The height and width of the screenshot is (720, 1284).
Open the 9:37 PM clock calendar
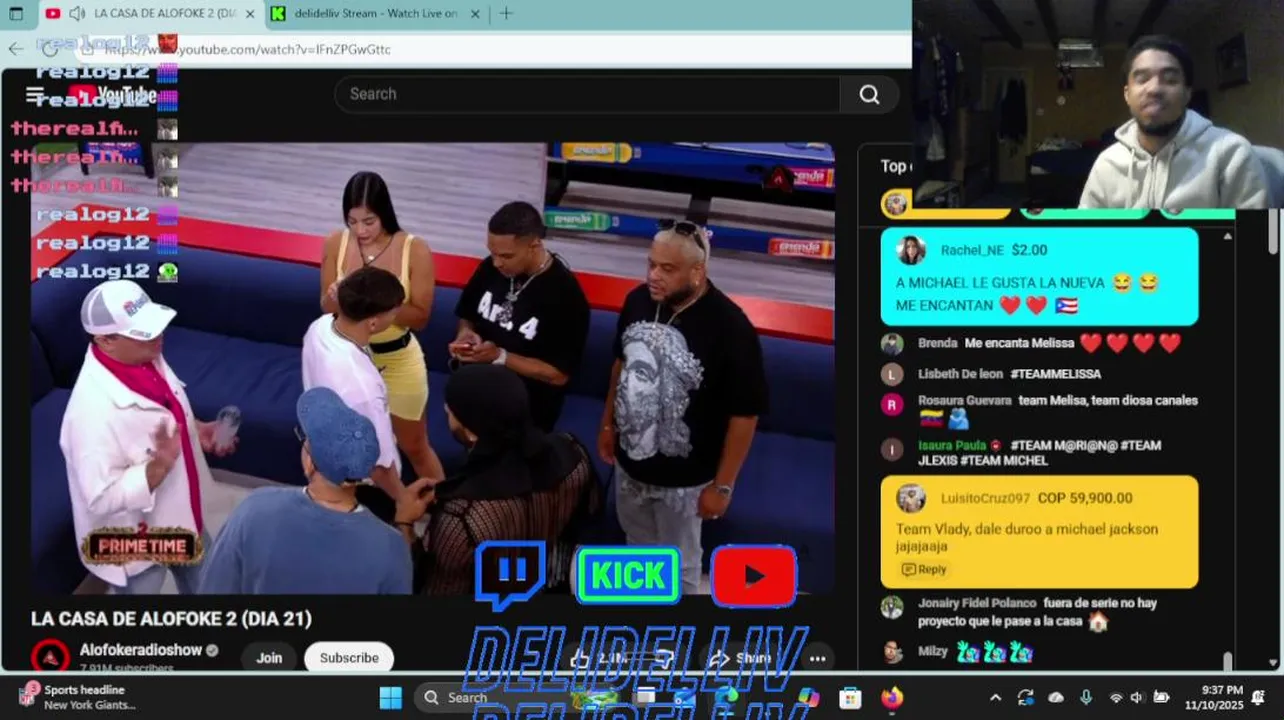coord(1213,697)
